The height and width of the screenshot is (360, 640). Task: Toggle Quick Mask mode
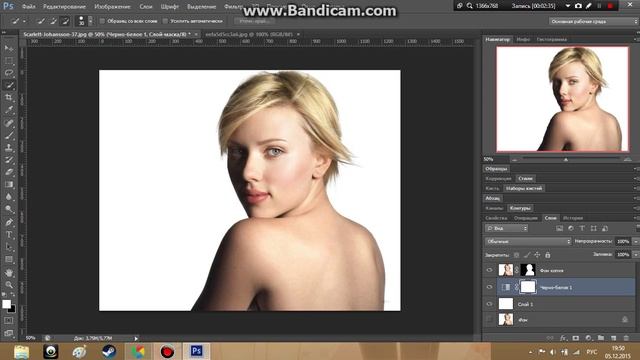pyautogui.click(x=9, y=321)
